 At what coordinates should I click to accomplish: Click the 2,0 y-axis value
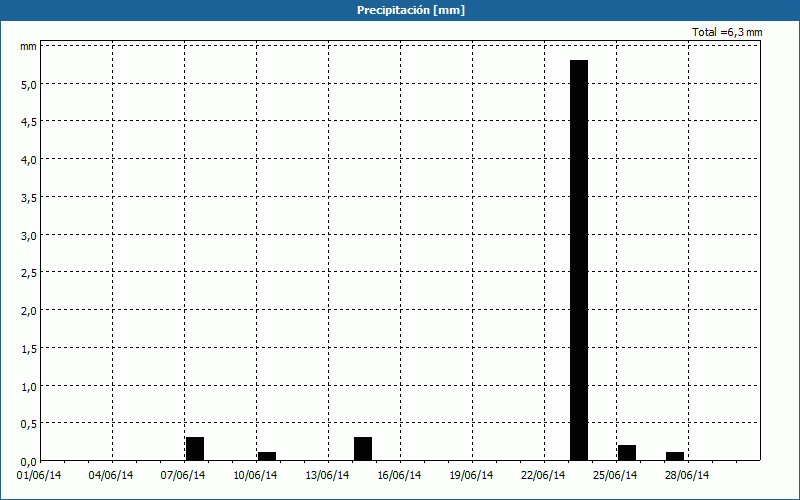point(29,311)
